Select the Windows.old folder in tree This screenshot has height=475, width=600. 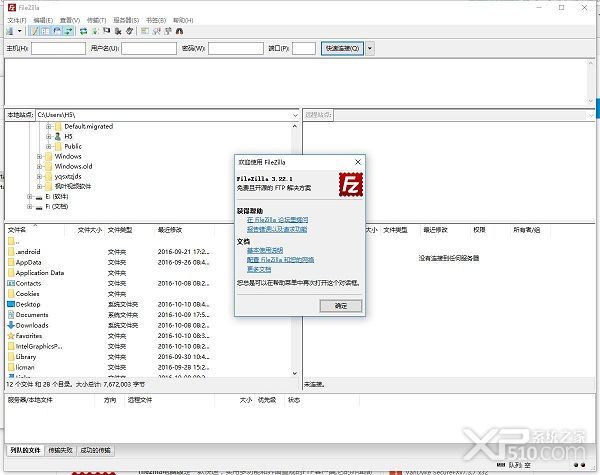(x=69, y=166)
